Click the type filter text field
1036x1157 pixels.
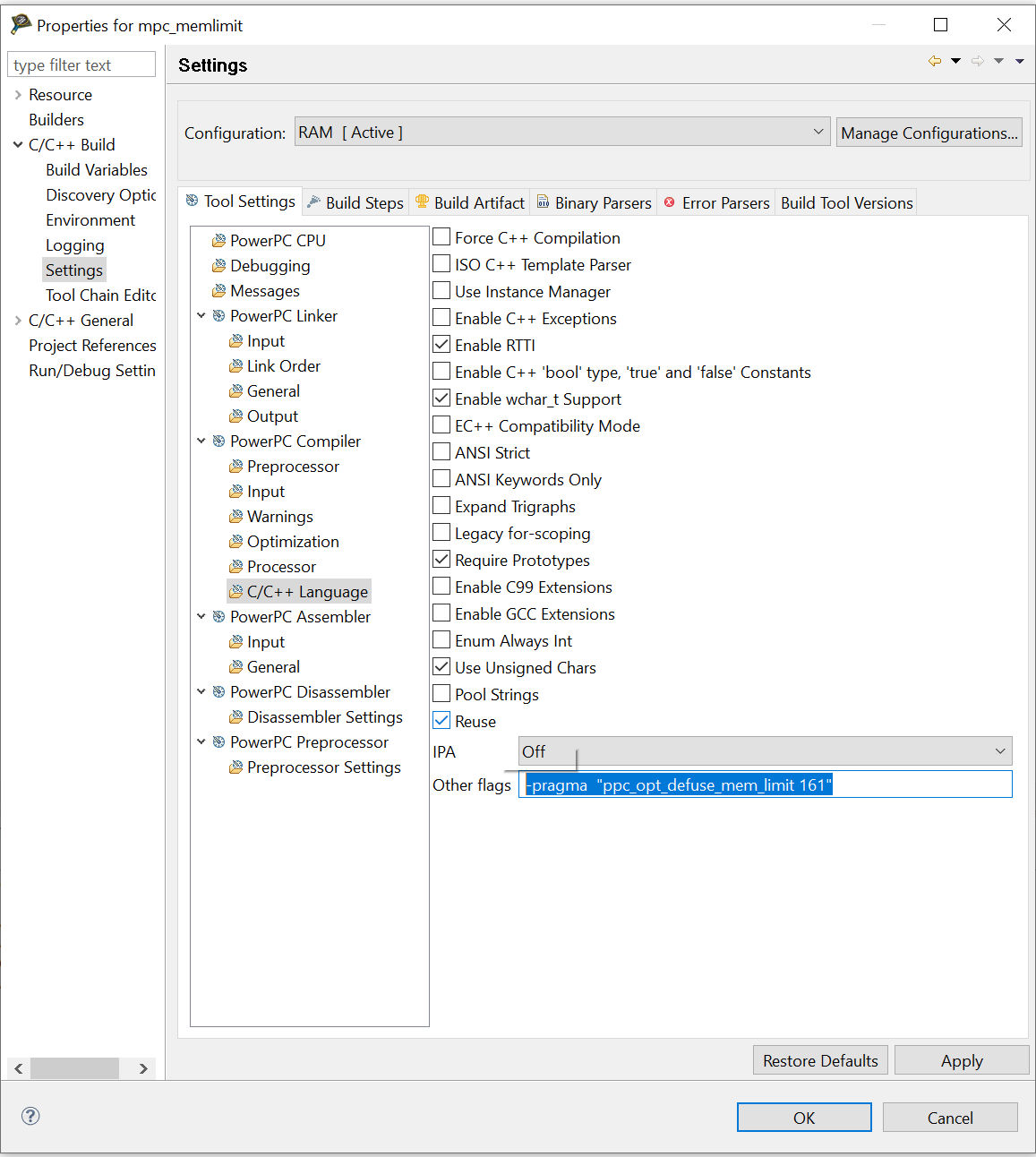[81, 64]
